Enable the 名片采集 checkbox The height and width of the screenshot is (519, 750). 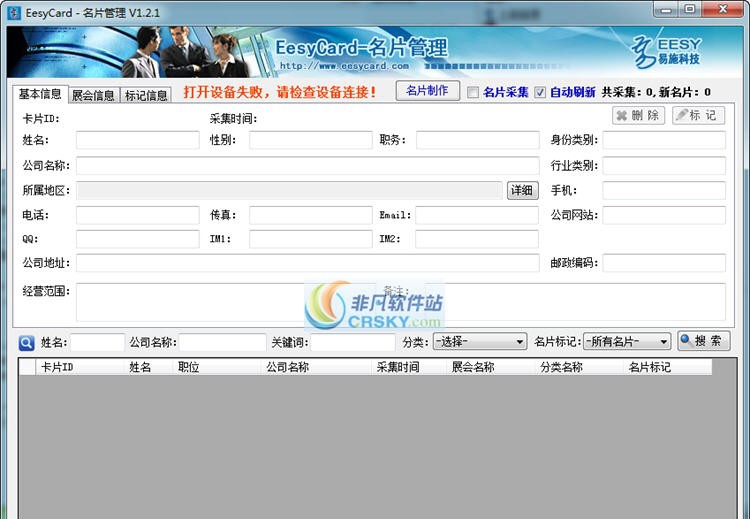tap(473, 92)
